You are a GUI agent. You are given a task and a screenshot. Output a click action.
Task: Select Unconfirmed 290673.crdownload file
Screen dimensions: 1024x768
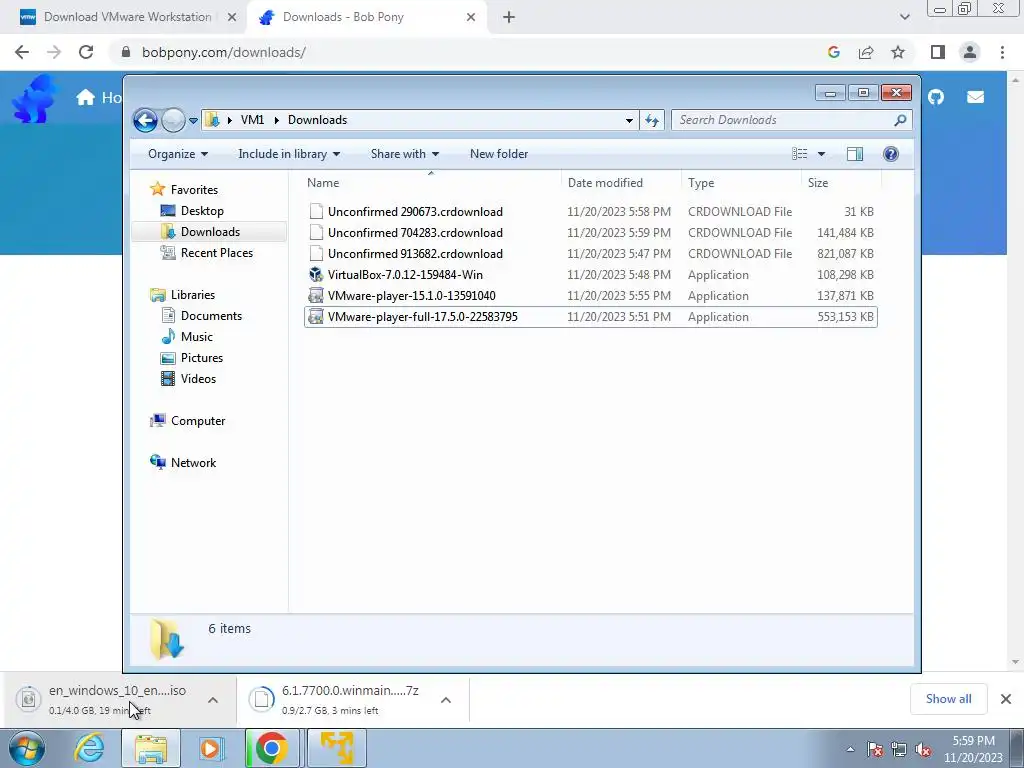pyautogui.click(x=590, y=212)
